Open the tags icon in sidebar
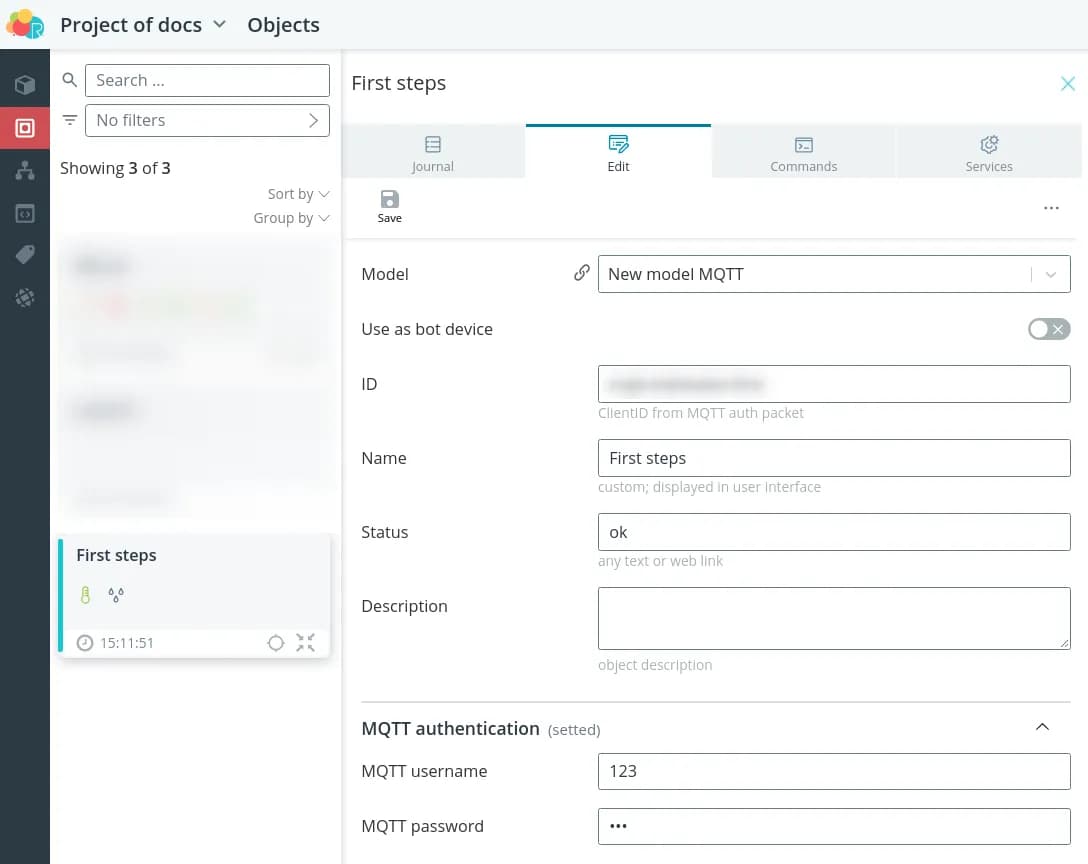Viewport: 1088px width, 864px height. tap(25, 255)
